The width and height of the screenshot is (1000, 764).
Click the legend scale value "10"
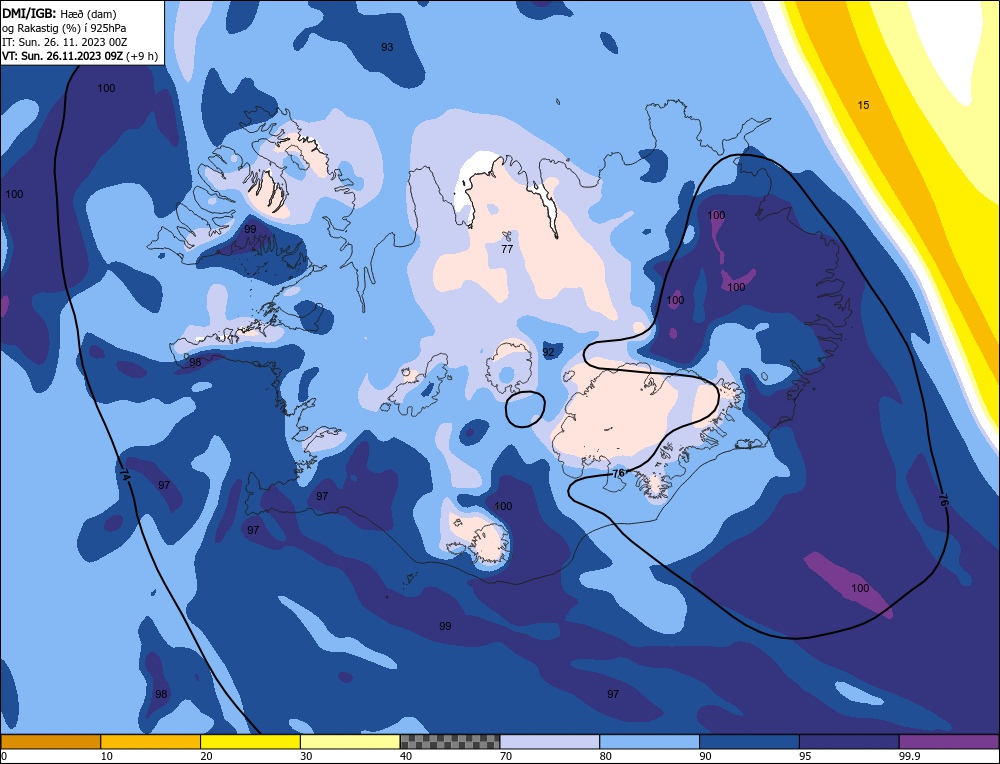(107, 756)
